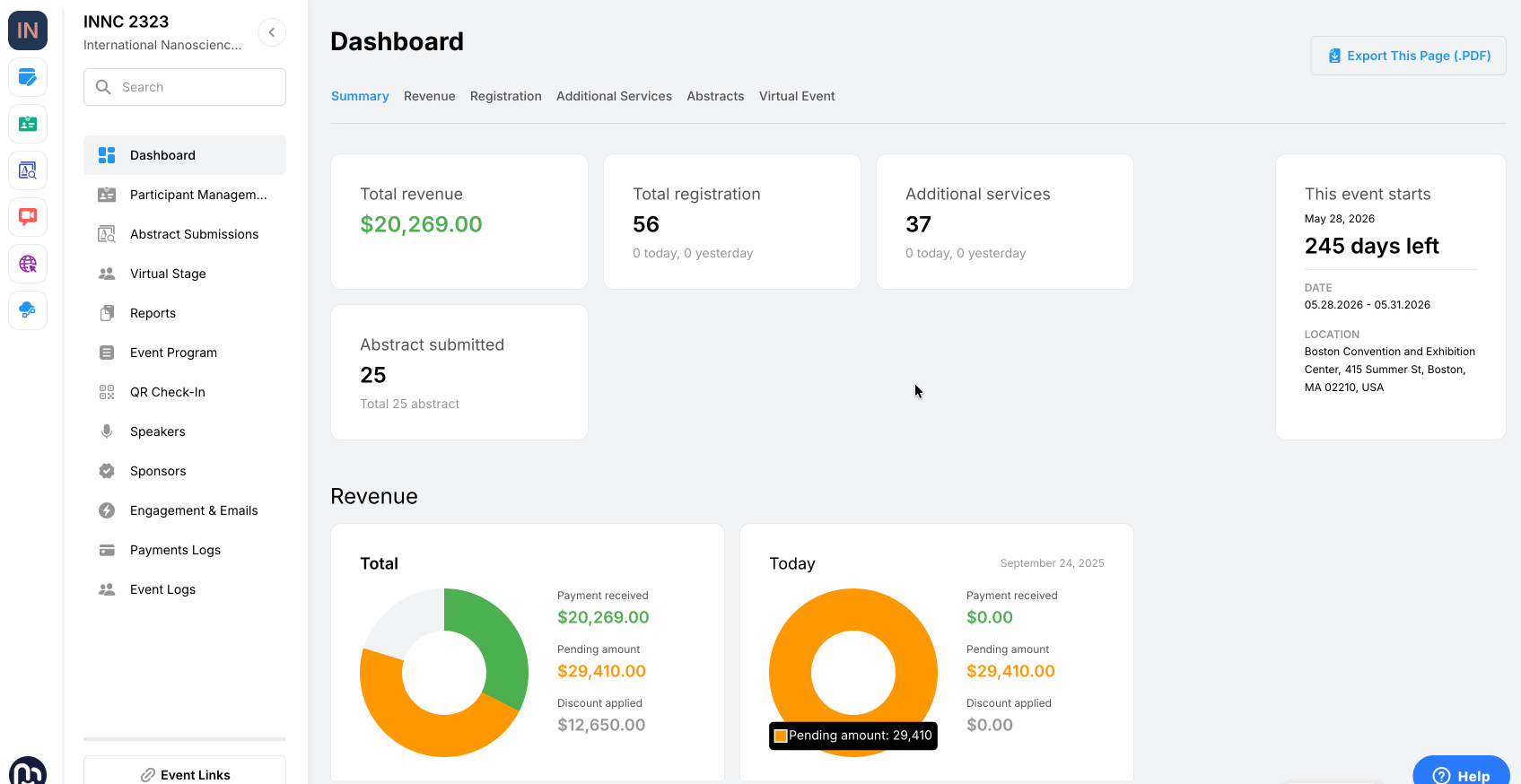Click the INNC event logo icon
The height and width of the screenshot is (784, 1521).
tap(28, 30)
